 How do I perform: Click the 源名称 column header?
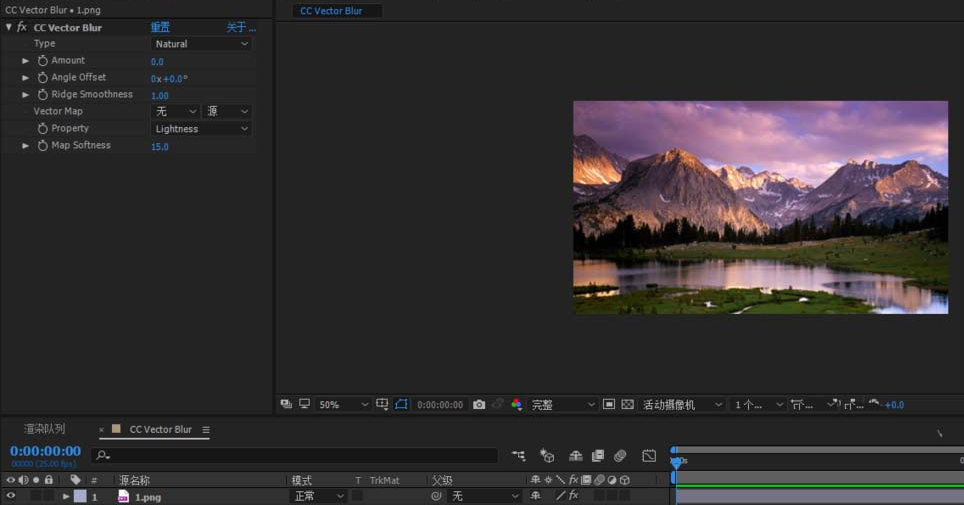coord(135,480)
